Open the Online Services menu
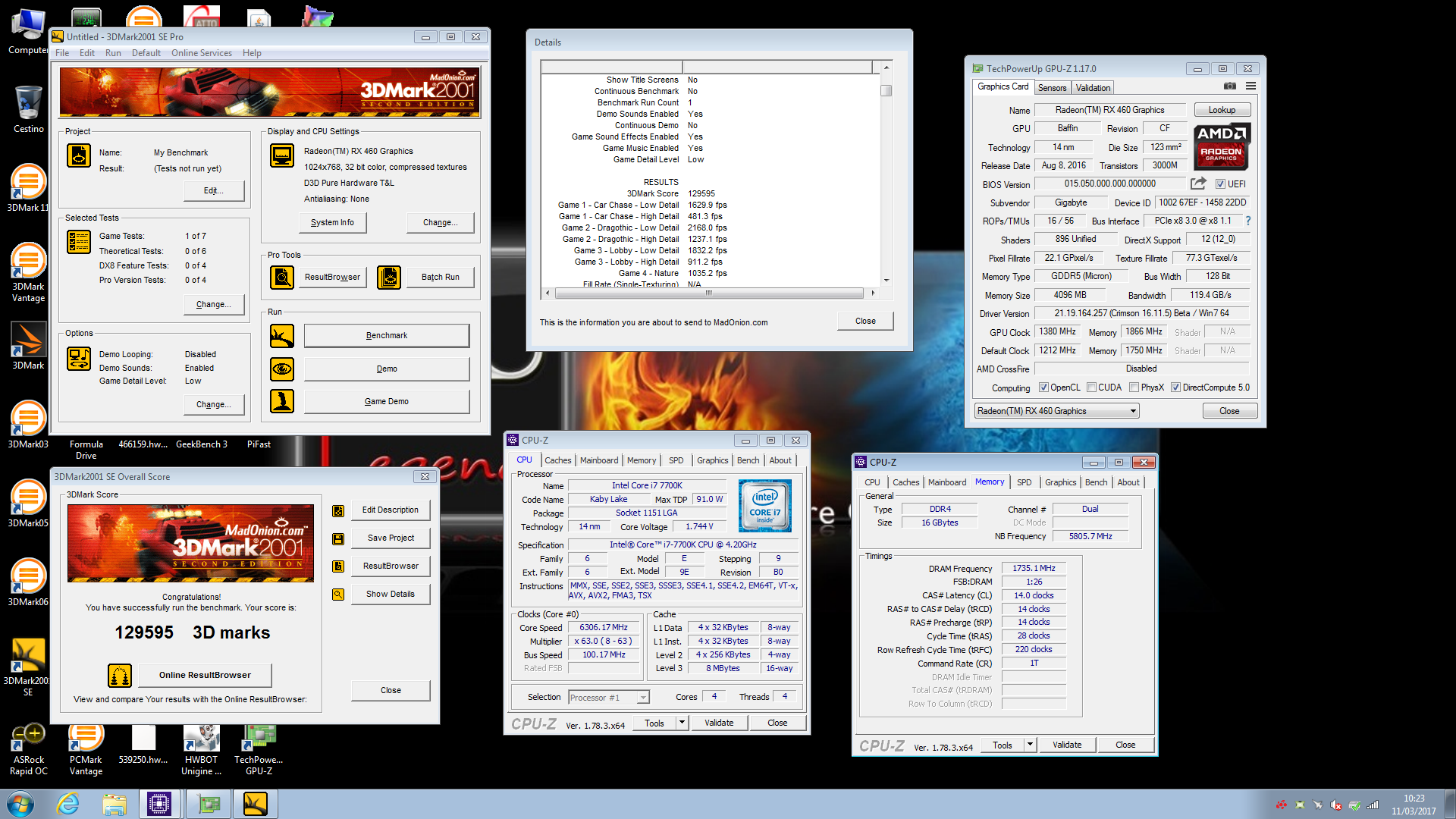 [x=202, y=53]
